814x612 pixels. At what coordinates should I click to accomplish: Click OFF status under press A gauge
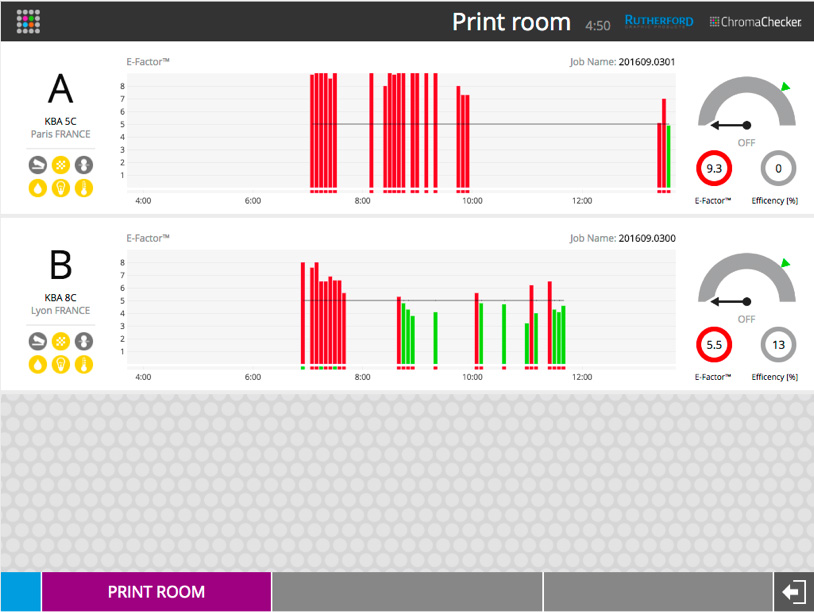[747, 143]
